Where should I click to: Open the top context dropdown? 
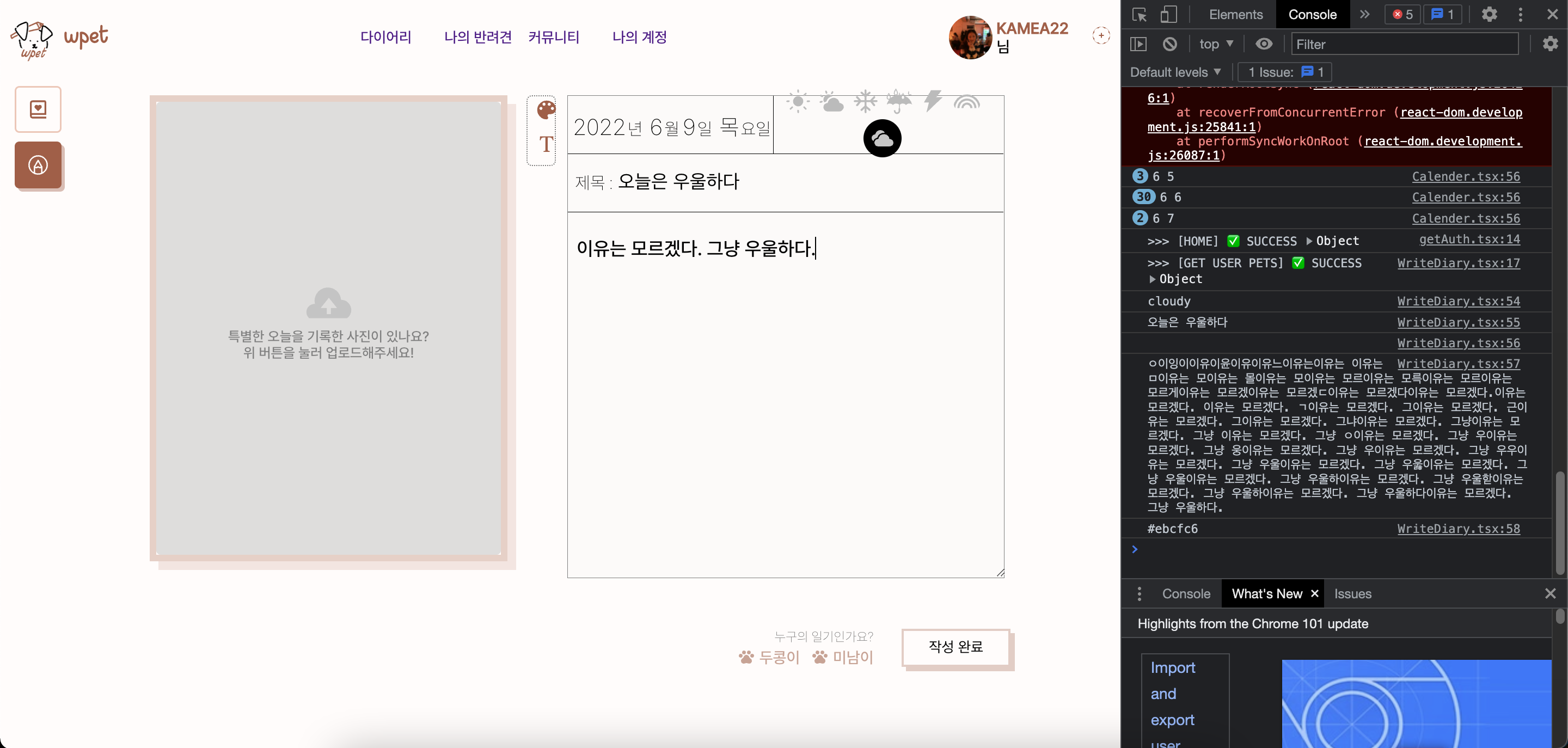tap(1216, 45)
